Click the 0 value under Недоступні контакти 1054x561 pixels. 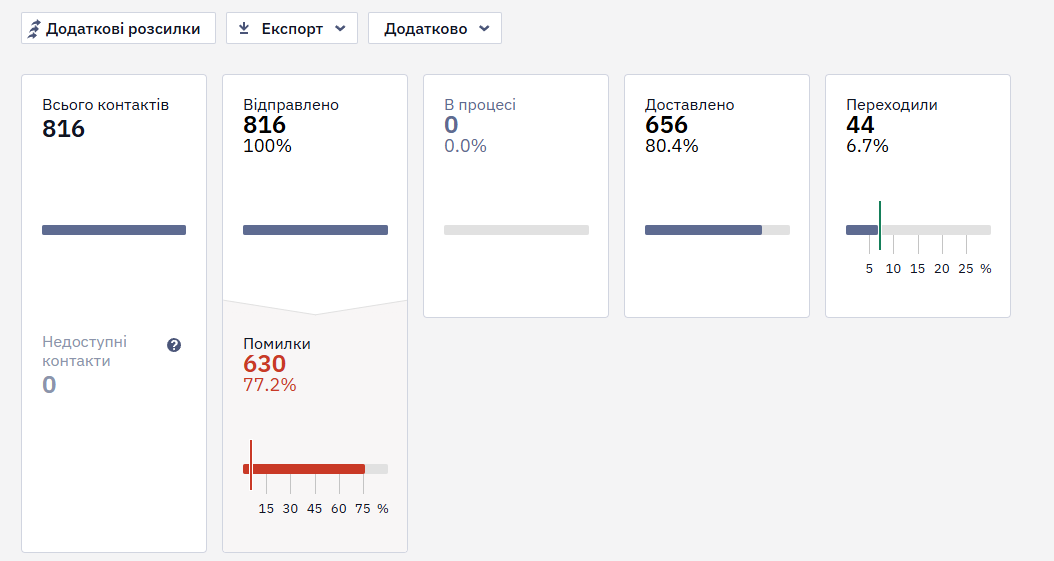49,385
